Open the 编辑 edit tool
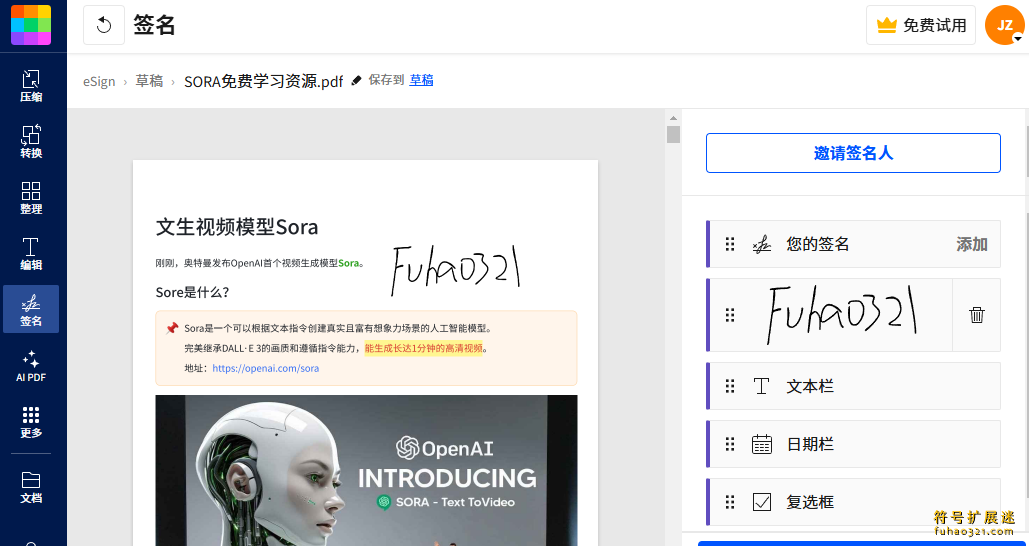The height and width of the screenshot is (546, 1029). click(x=31, y=254)
